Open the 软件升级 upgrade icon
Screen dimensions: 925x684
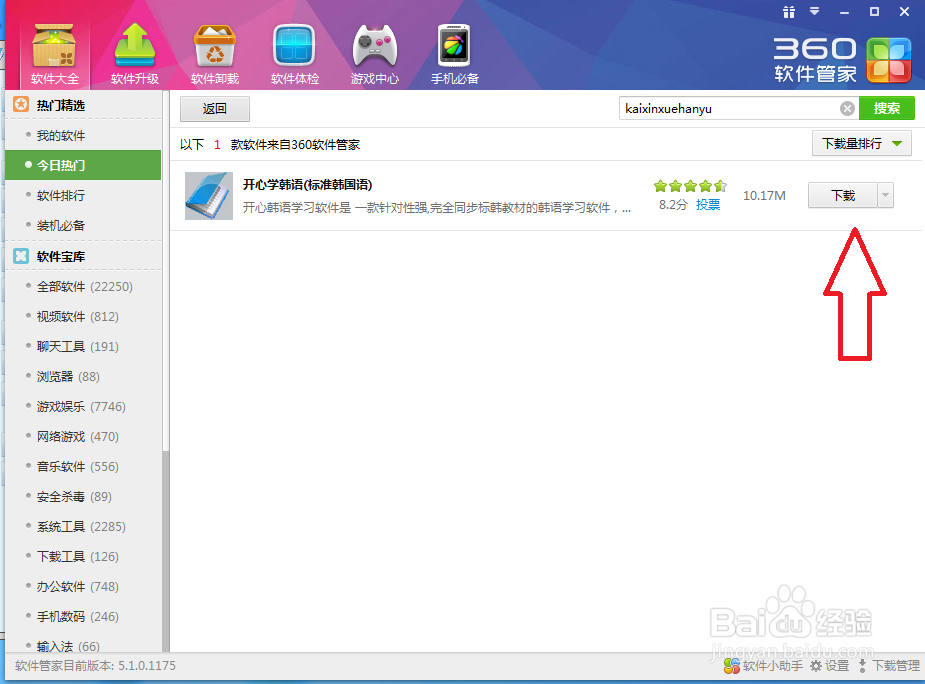[135, 54]
